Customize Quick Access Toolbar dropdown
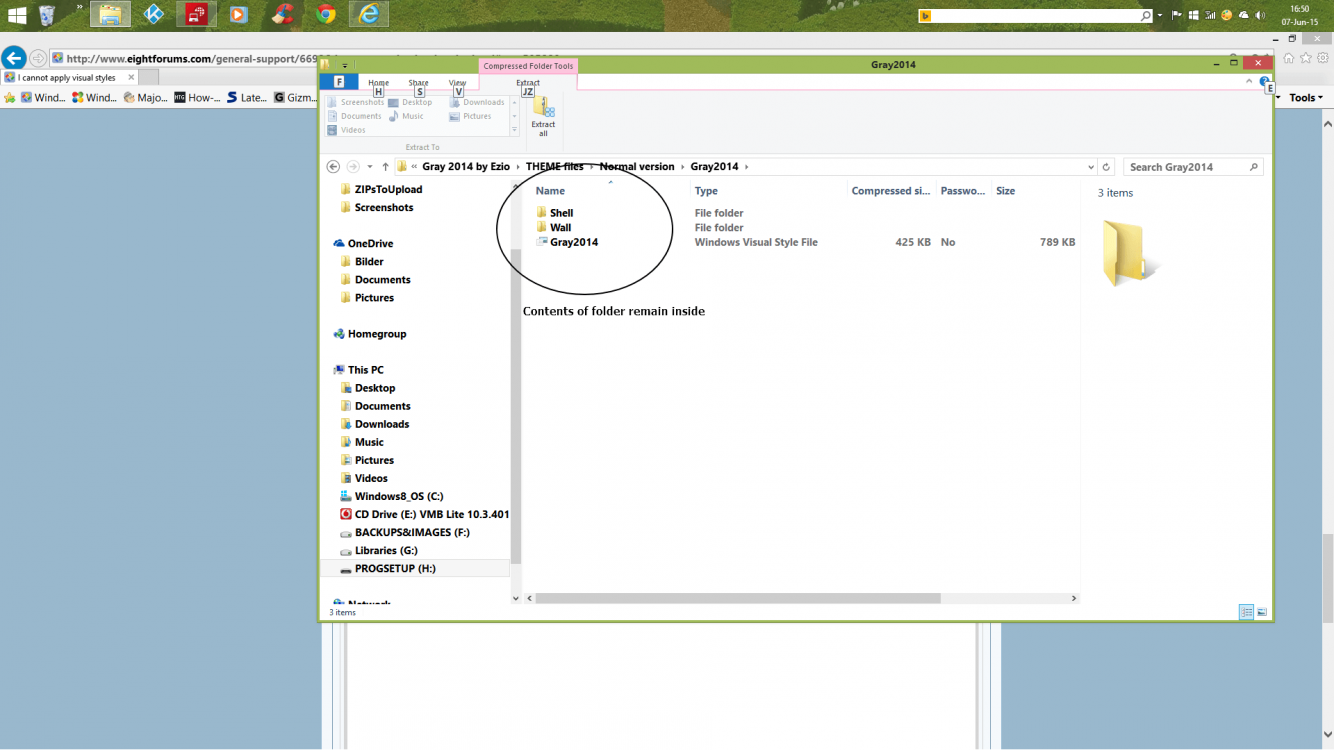This screenshot has width=1334, height=750. pos(345,65)
